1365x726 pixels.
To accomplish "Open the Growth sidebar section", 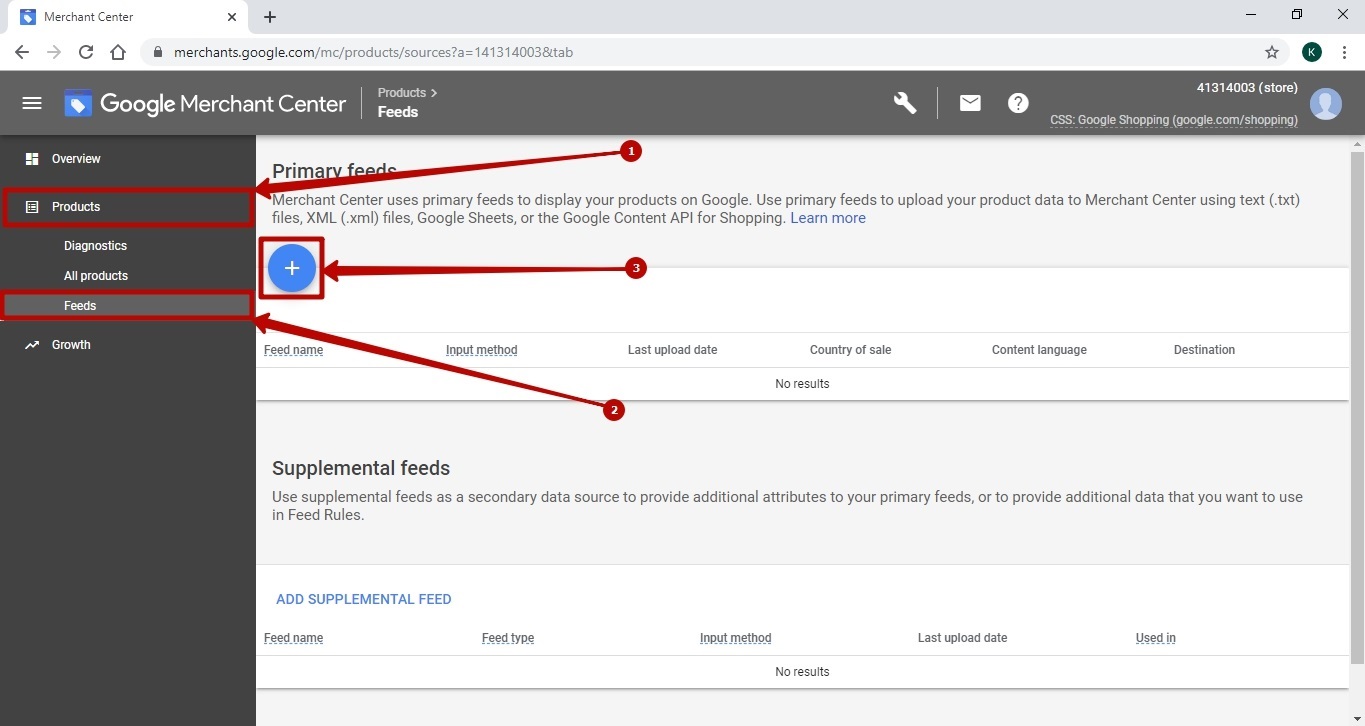I will tap(71, 345).
